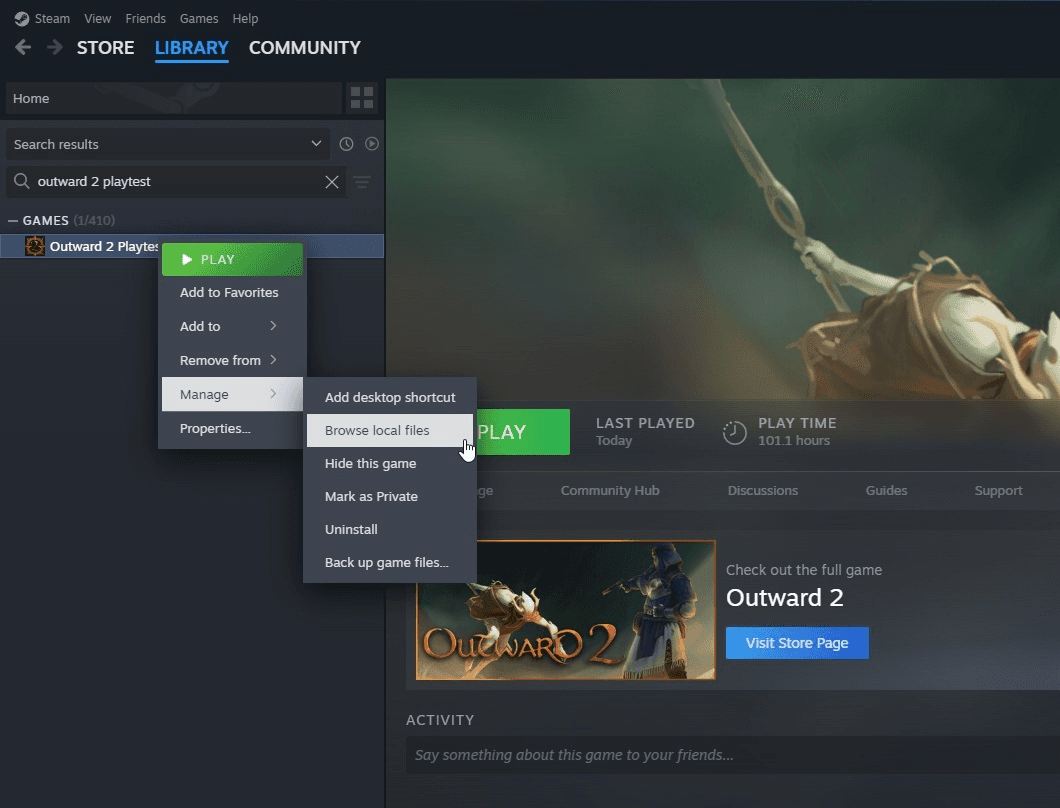The height and width of the screenshot is (808, 1060).
Task: Select Add desktop shortcut
Action: click(x=390, y=398)
